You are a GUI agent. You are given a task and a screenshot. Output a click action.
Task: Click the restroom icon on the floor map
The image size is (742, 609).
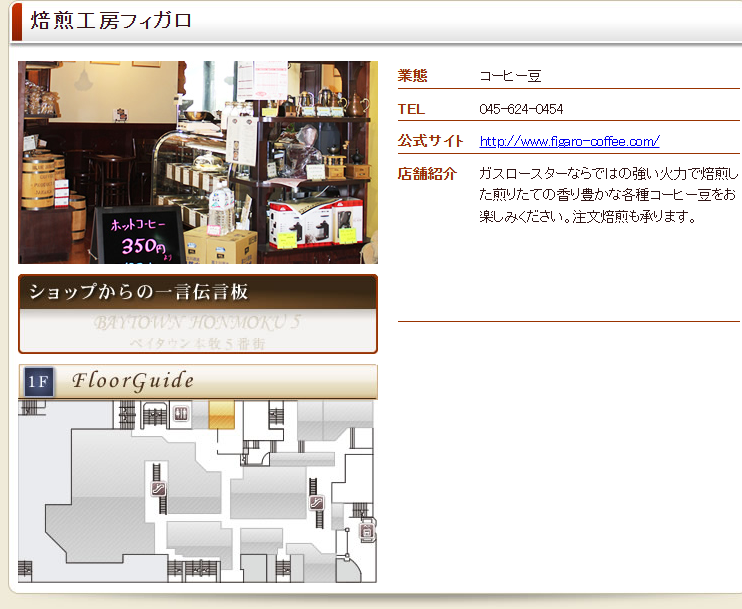tap(181, 412)
